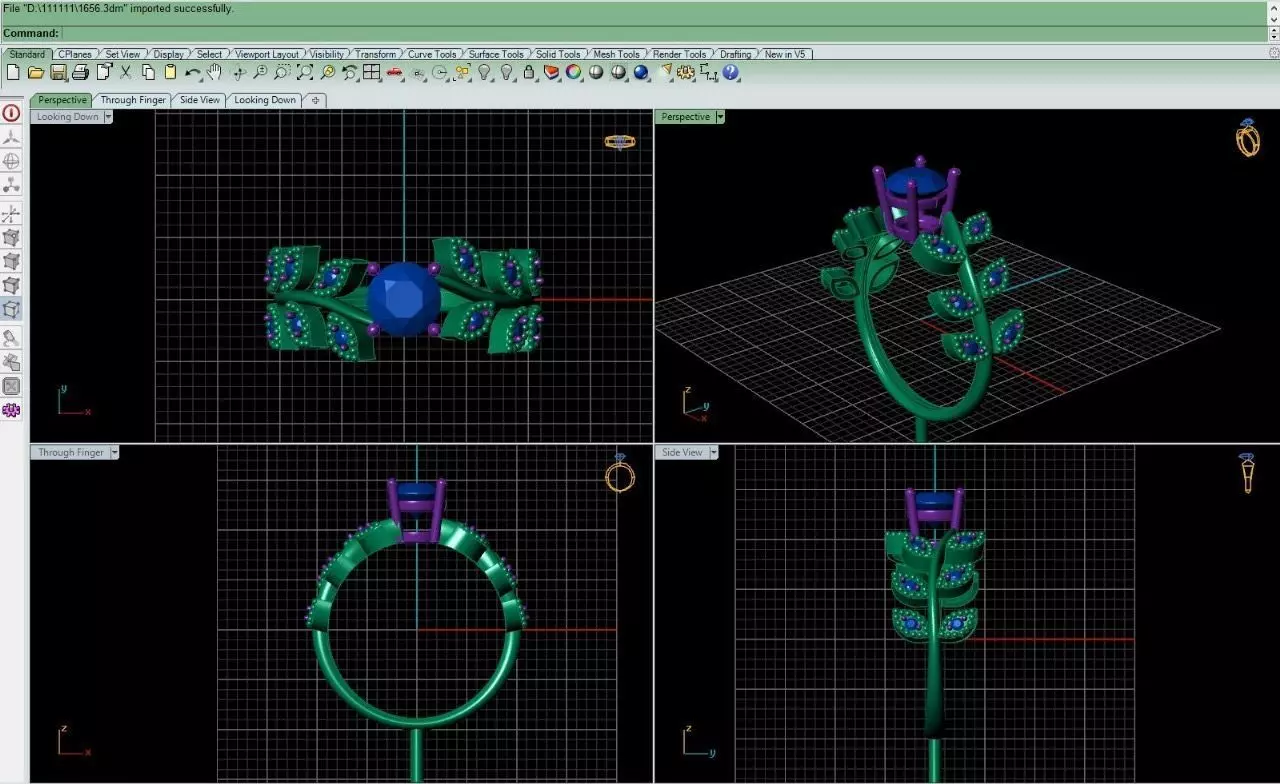Click the ring view icon in the Perspective viewport
1280x784 pixels.
[x=1247, y=138]
